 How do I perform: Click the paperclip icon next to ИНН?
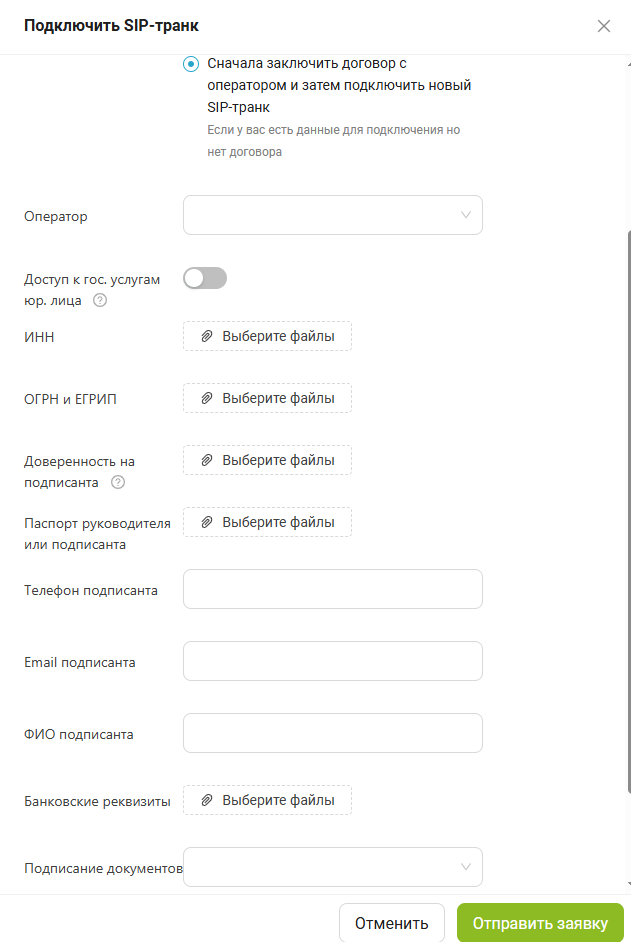tap(207, 337)
